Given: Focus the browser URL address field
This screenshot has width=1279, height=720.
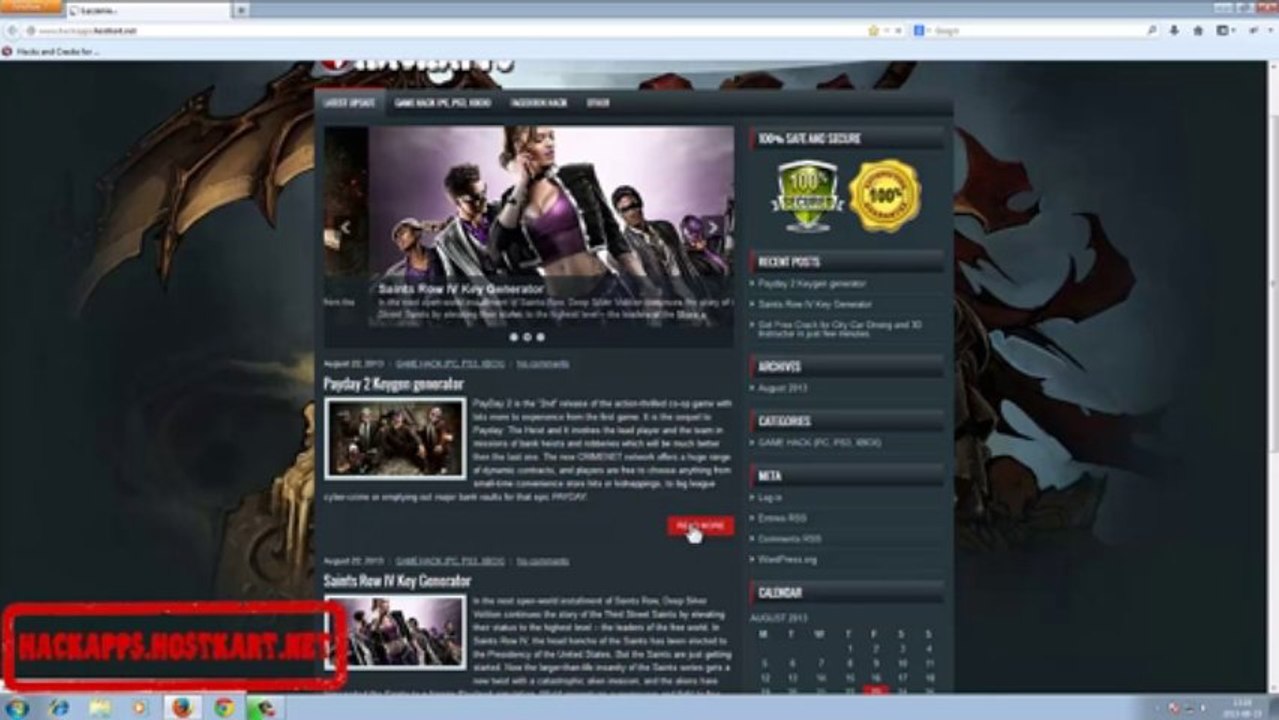Looking at the screenshot, I should click(x=448, y=31).
